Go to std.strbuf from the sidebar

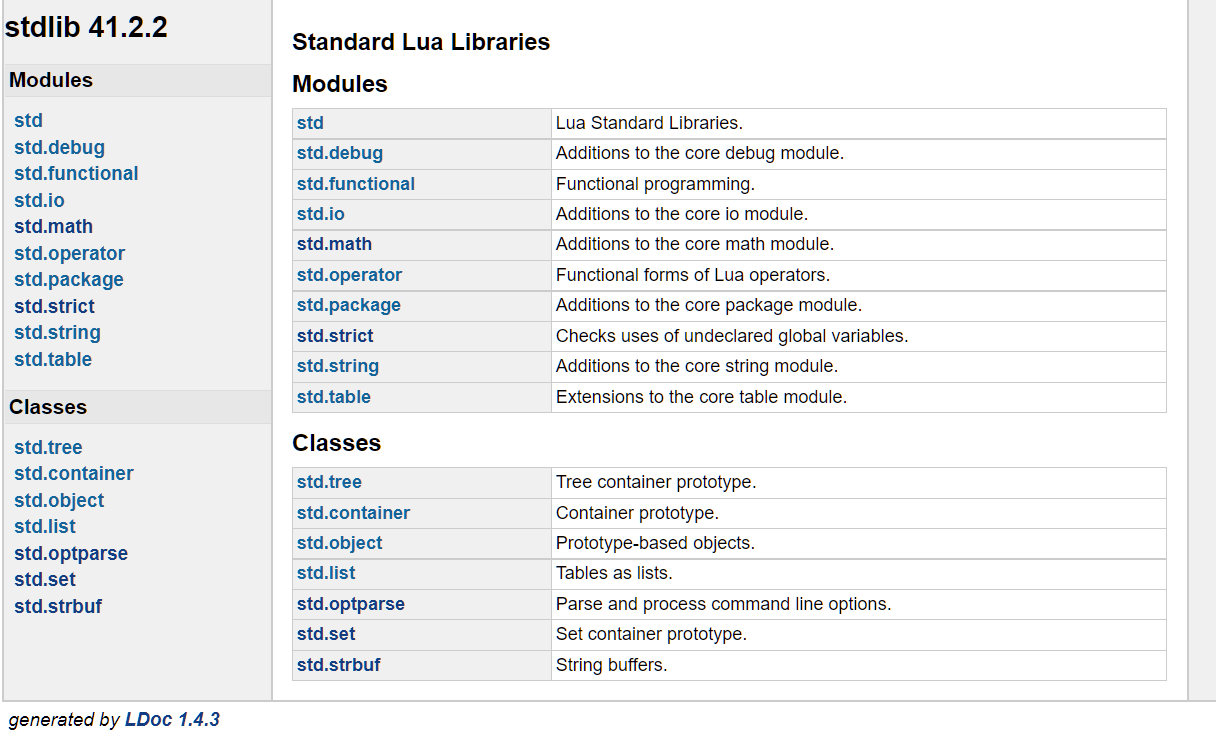coord(58,606)
